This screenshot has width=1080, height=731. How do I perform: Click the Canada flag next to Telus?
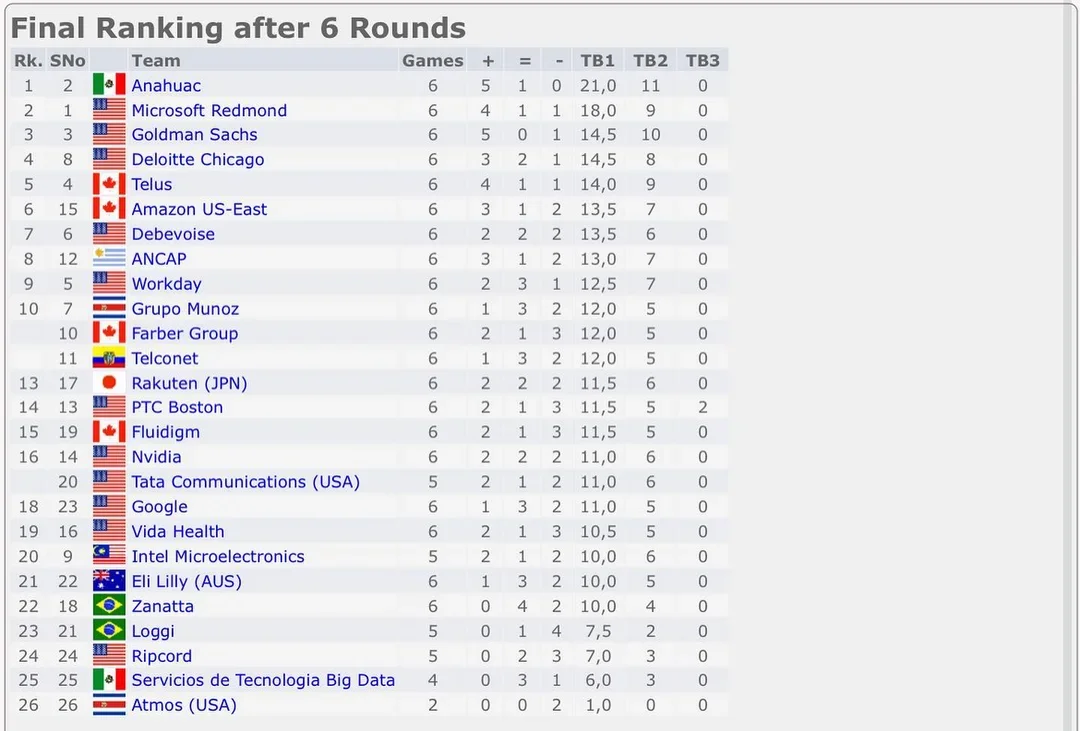[109, 184]
